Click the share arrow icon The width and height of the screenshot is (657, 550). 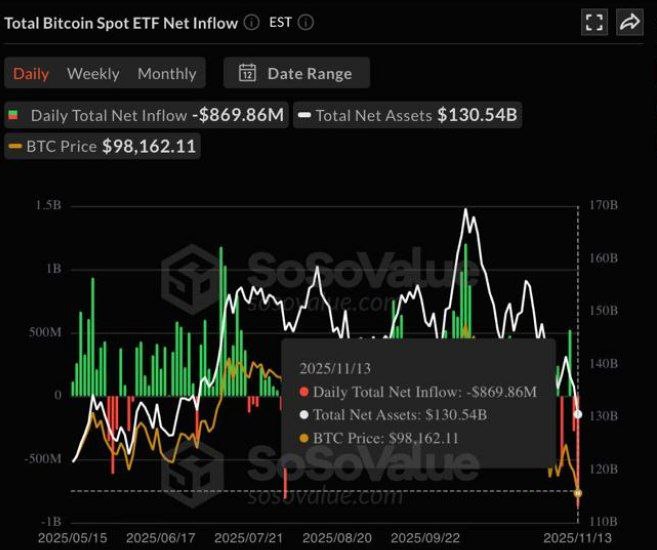[629, 22]
